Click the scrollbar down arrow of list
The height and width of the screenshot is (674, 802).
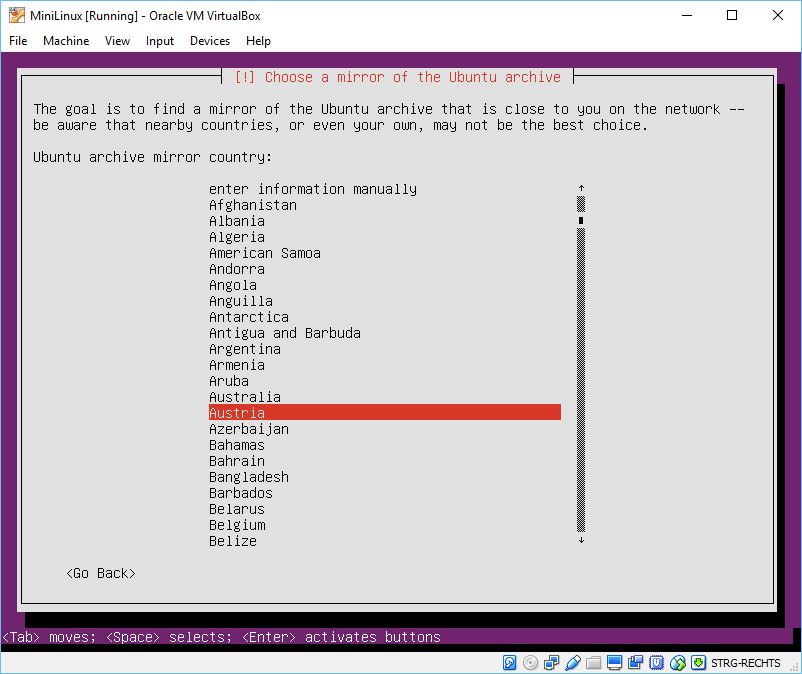coord(581,541)
